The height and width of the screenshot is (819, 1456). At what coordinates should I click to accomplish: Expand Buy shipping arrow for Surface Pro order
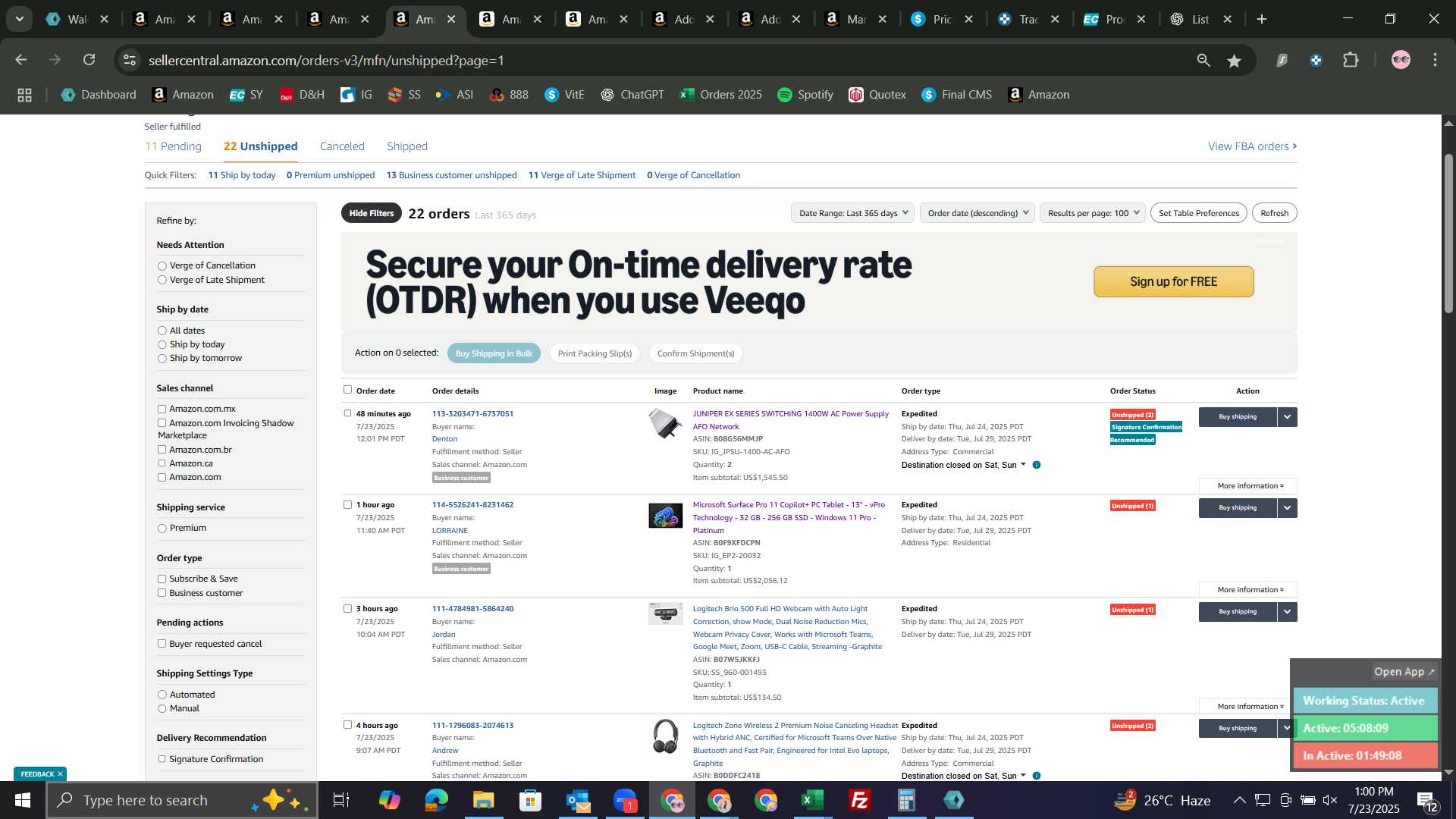1287,508
